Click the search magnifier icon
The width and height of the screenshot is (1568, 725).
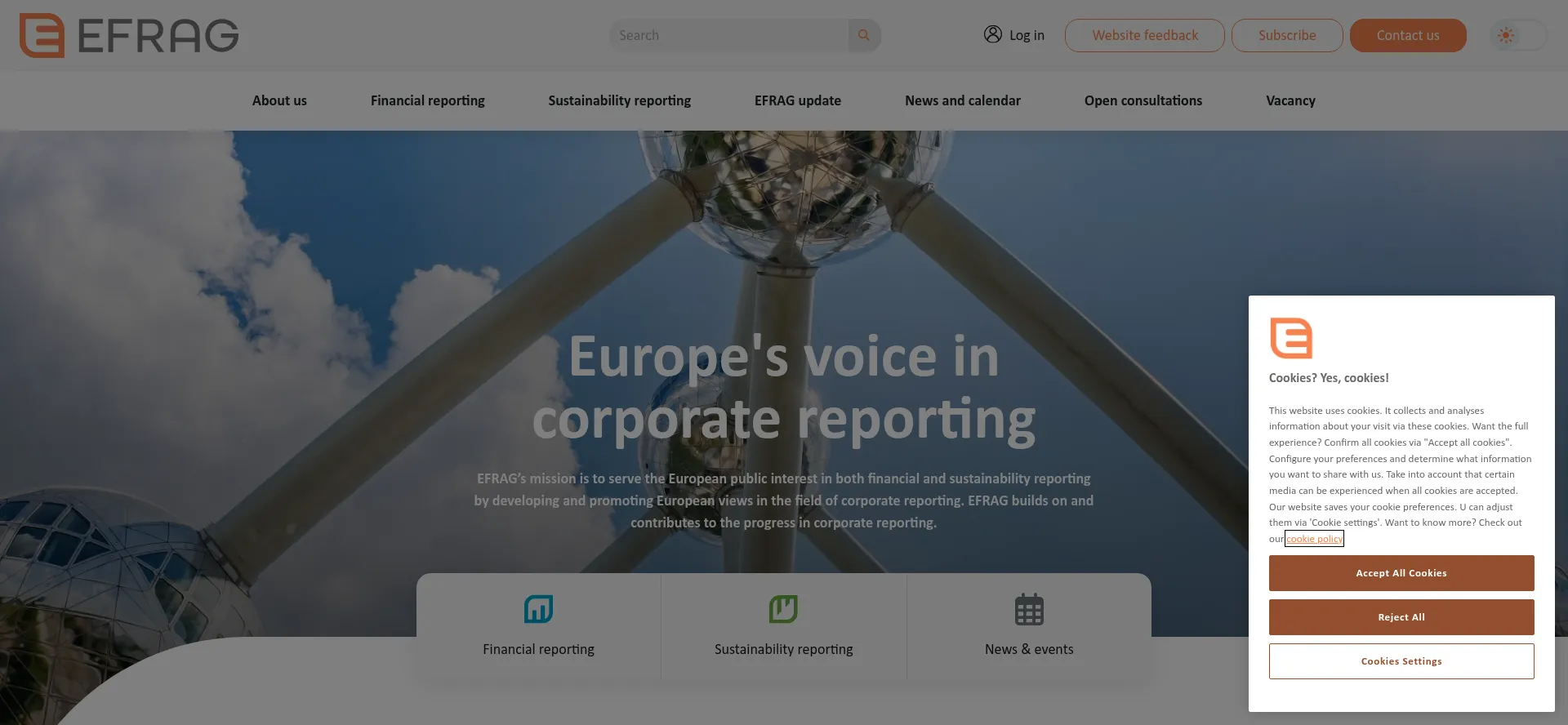864,35
